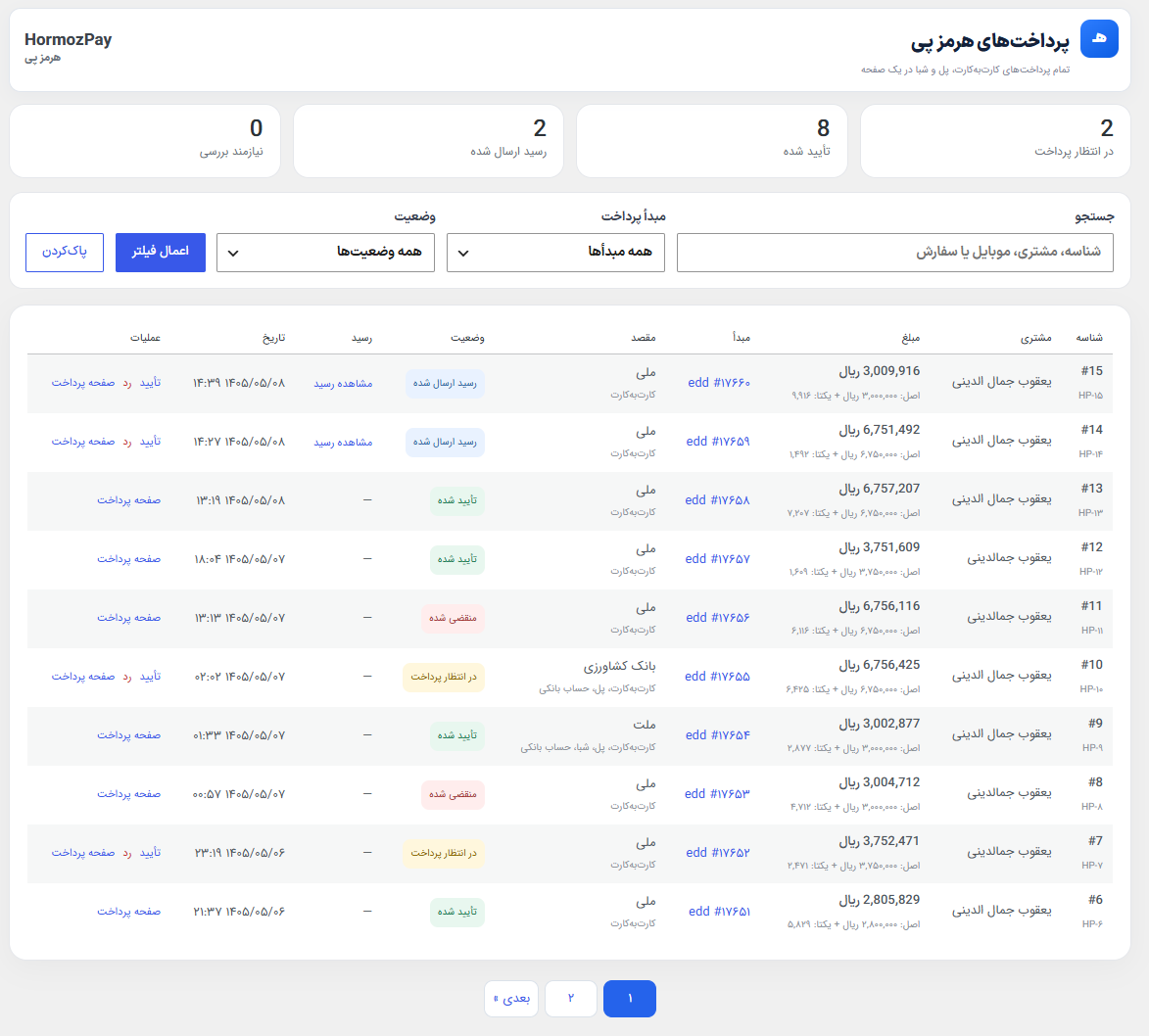Click منقضی شده badge in row #8
1149x1036 pixels.
tap(453, 794)
